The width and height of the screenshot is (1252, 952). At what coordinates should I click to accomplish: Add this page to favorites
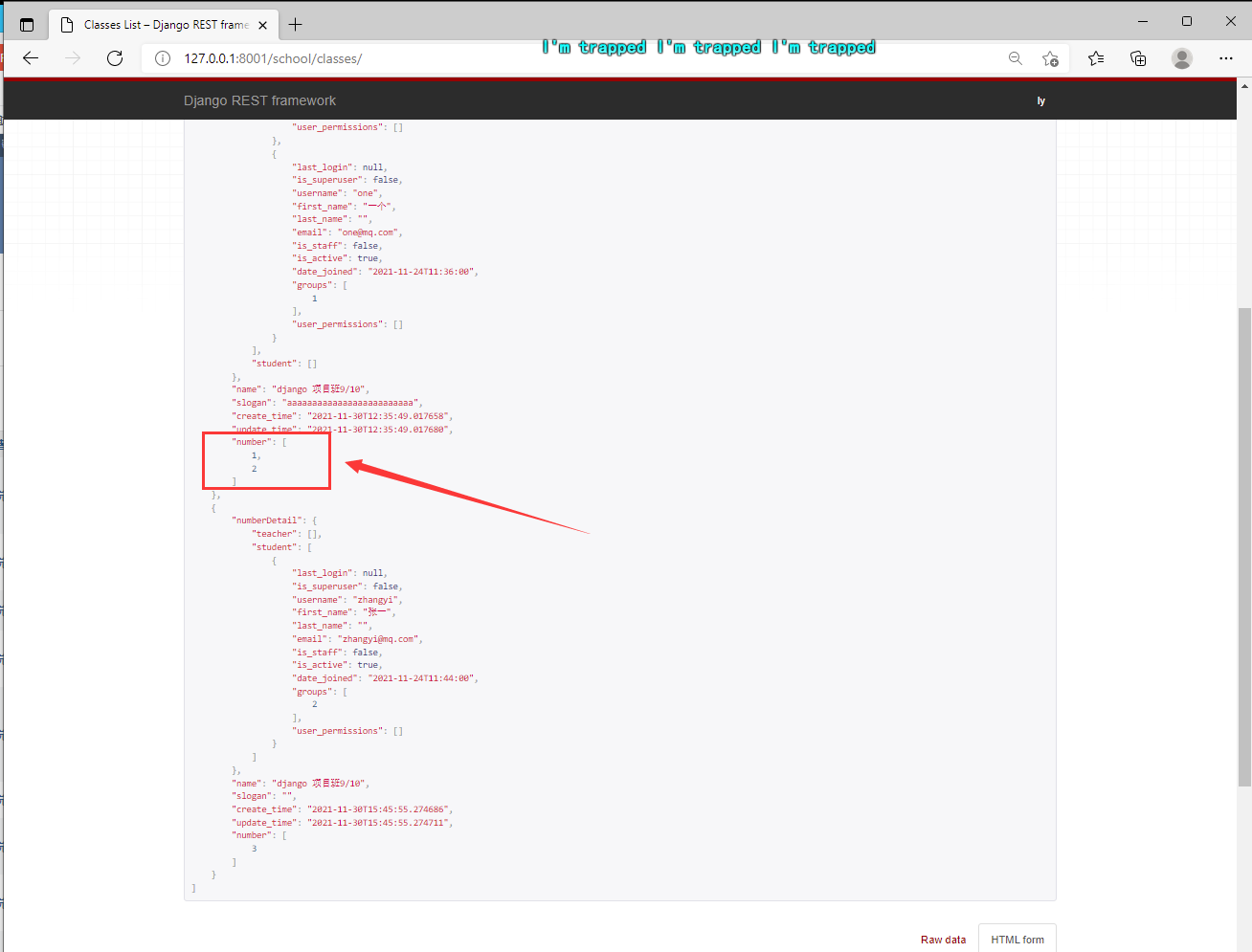click(1050, 58)
